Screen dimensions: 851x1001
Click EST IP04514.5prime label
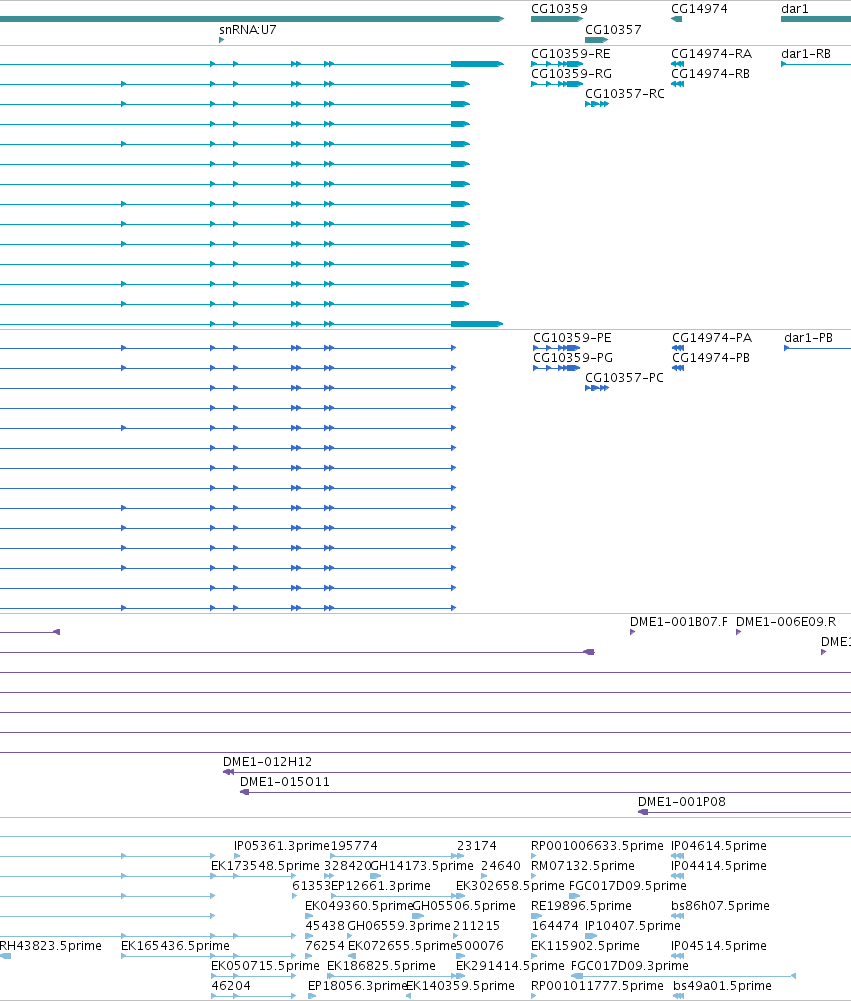719,946
